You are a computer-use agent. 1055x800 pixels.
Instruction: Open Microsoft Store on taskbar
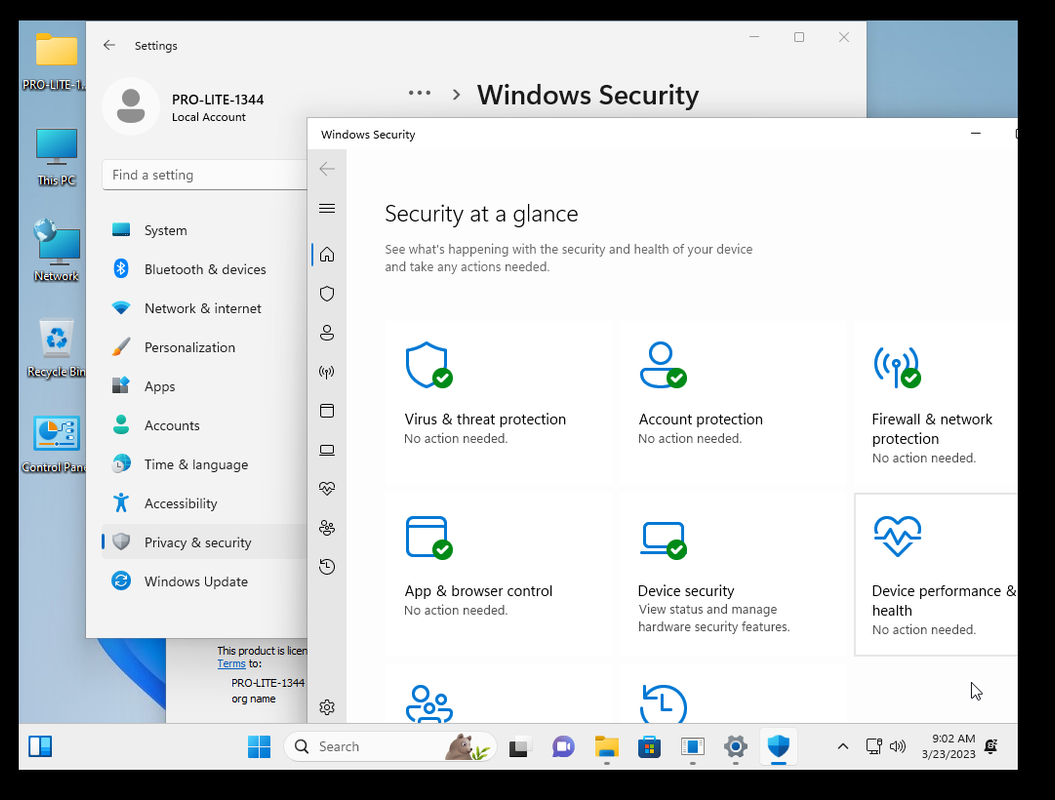pyautogui.click(x=649, y=746)
